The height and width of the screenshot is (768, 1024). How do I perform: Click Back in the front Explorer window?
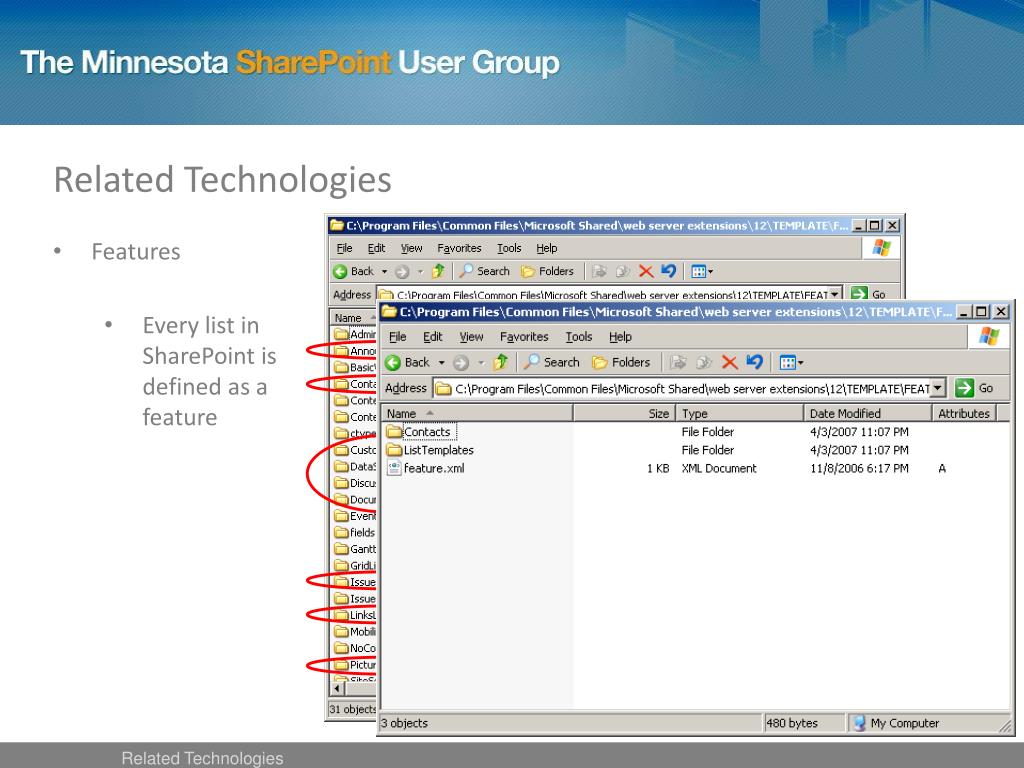[408, 362]
